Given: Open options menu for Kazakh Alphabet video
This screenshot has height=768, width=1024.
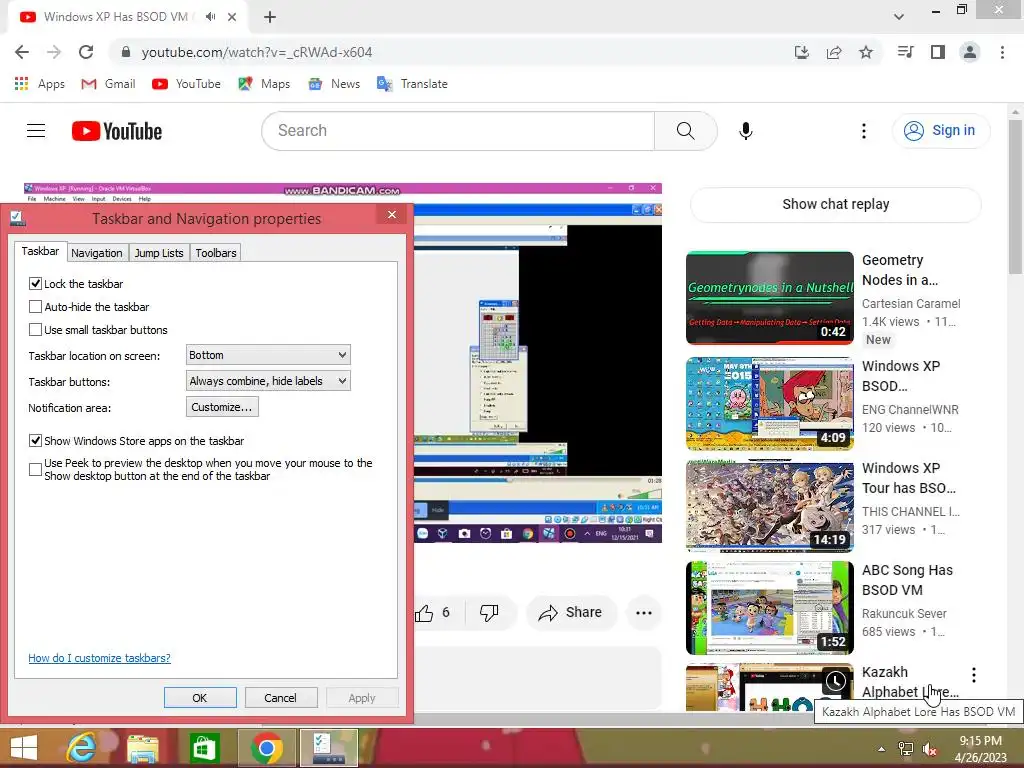Looking at the screenshot, I should [974, 675].
